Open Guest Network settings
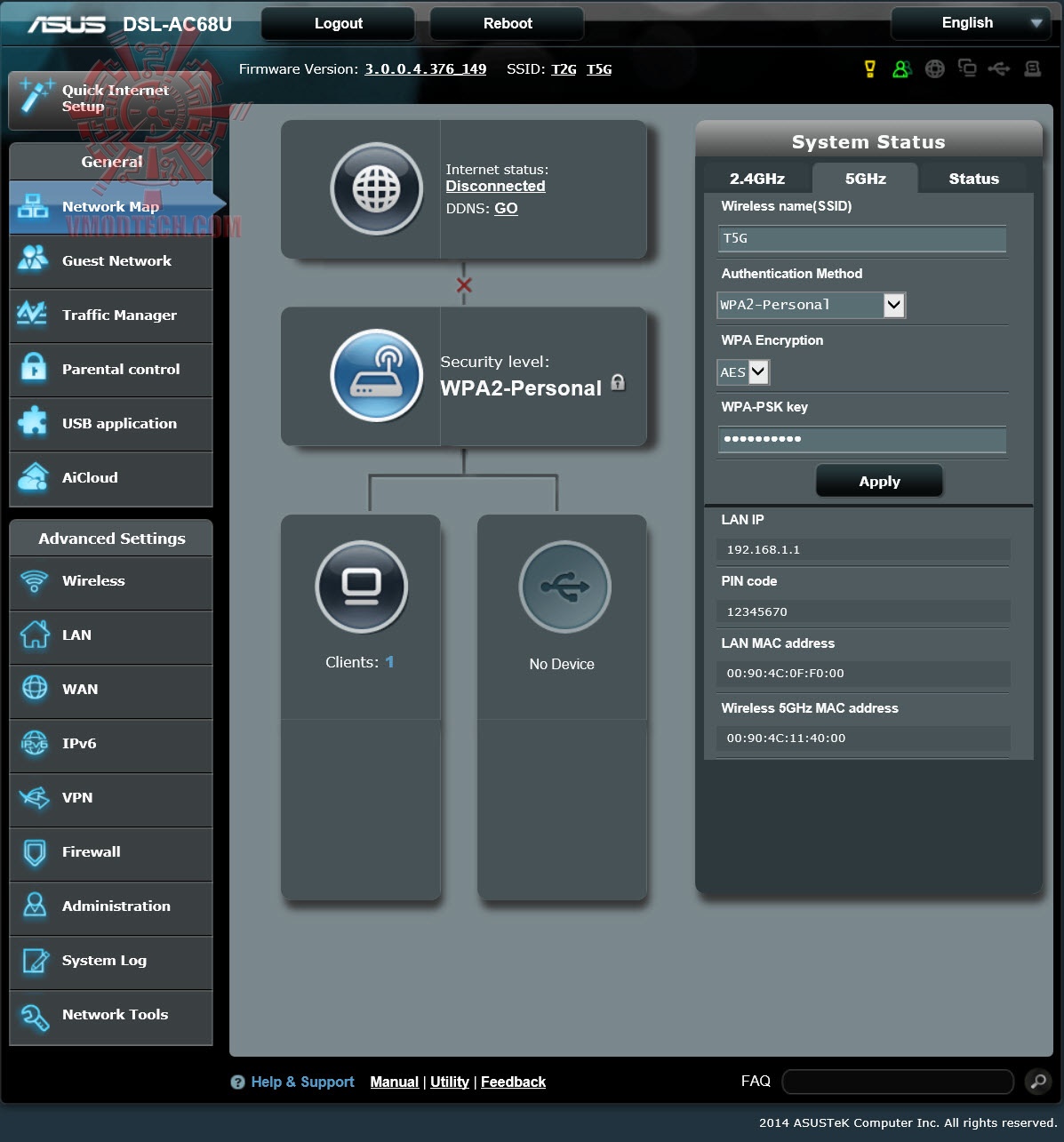 [x=111, y=261]
